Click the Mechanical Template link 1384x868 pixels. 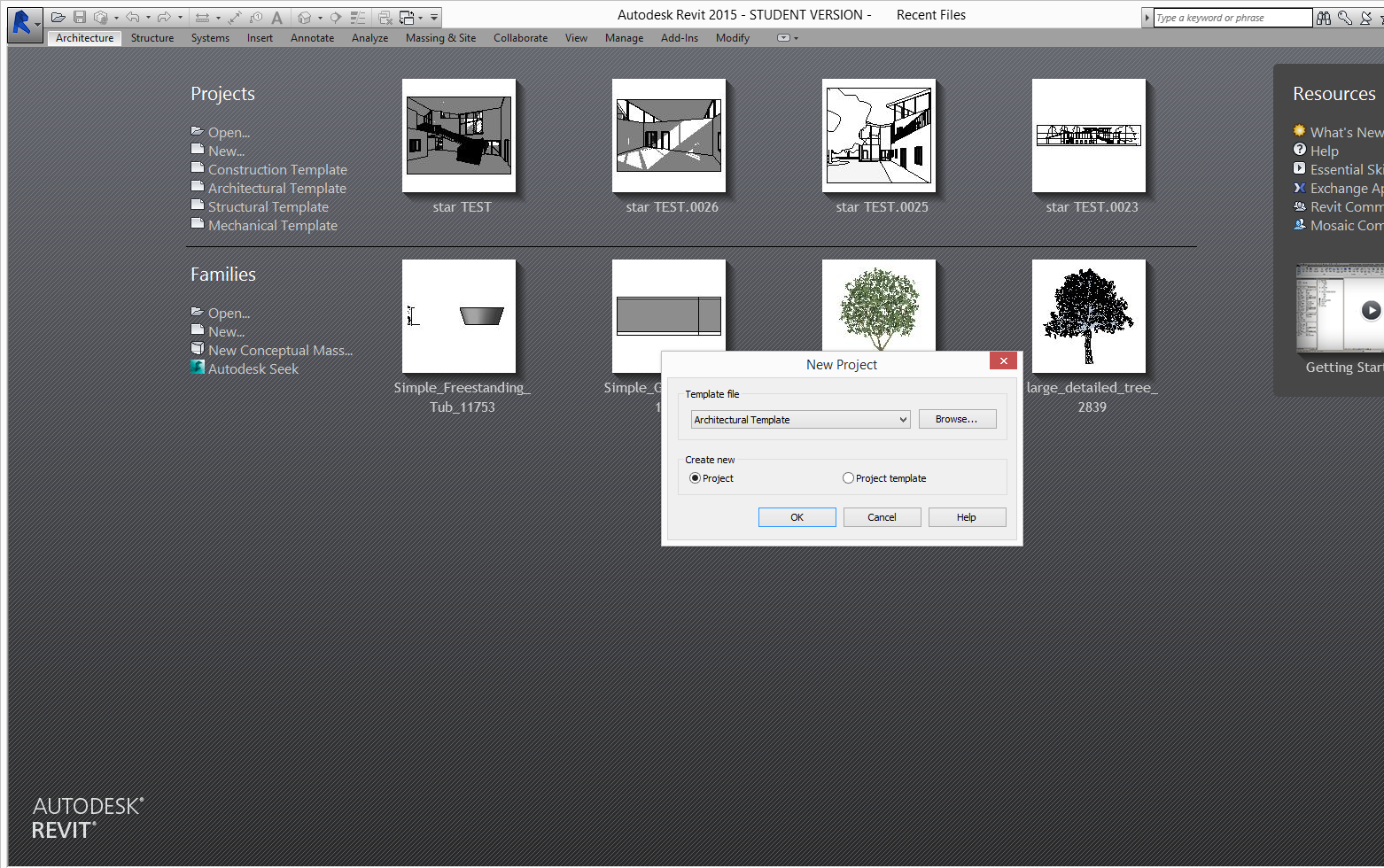tap(273, 225)
